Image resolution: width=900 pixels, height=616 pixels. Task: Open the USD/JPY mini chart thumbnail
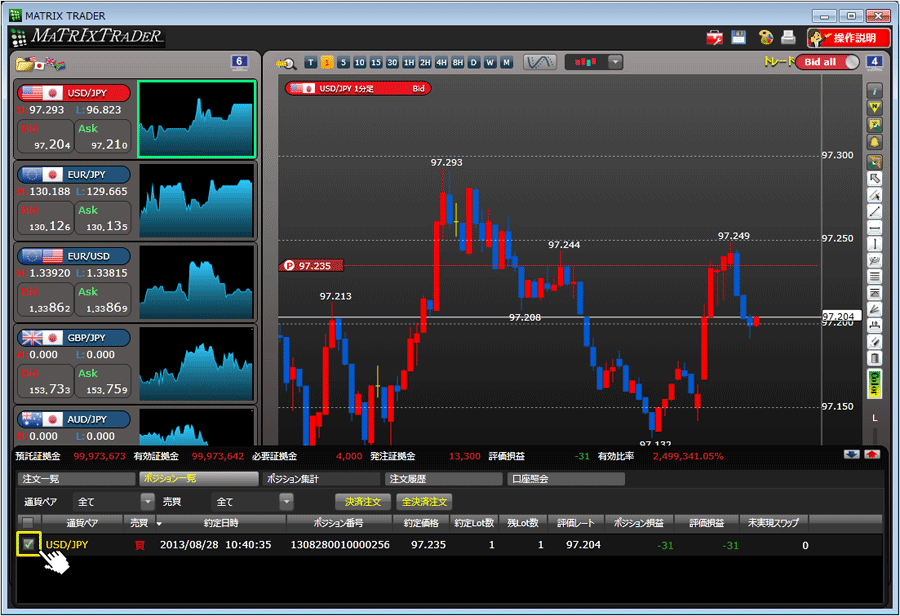click(196, 119)
